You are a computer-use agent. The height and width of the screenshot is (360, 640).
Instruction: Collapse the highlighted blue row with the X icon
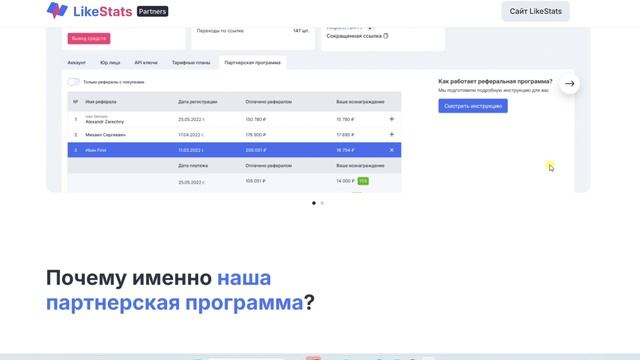(391, 150)
